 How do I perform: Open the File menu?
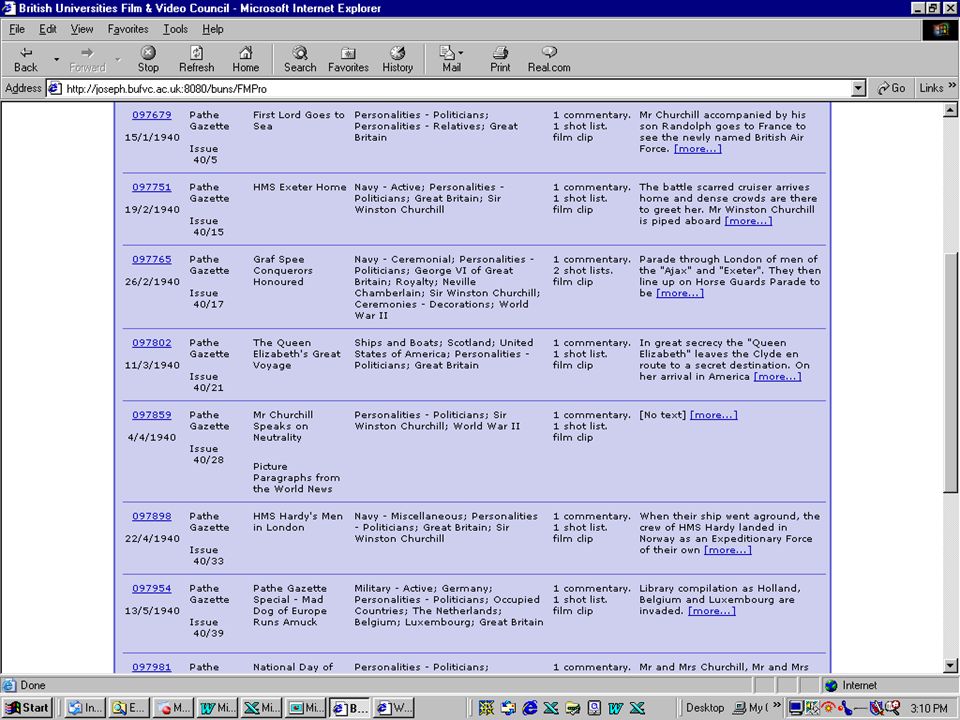point(17,29)
